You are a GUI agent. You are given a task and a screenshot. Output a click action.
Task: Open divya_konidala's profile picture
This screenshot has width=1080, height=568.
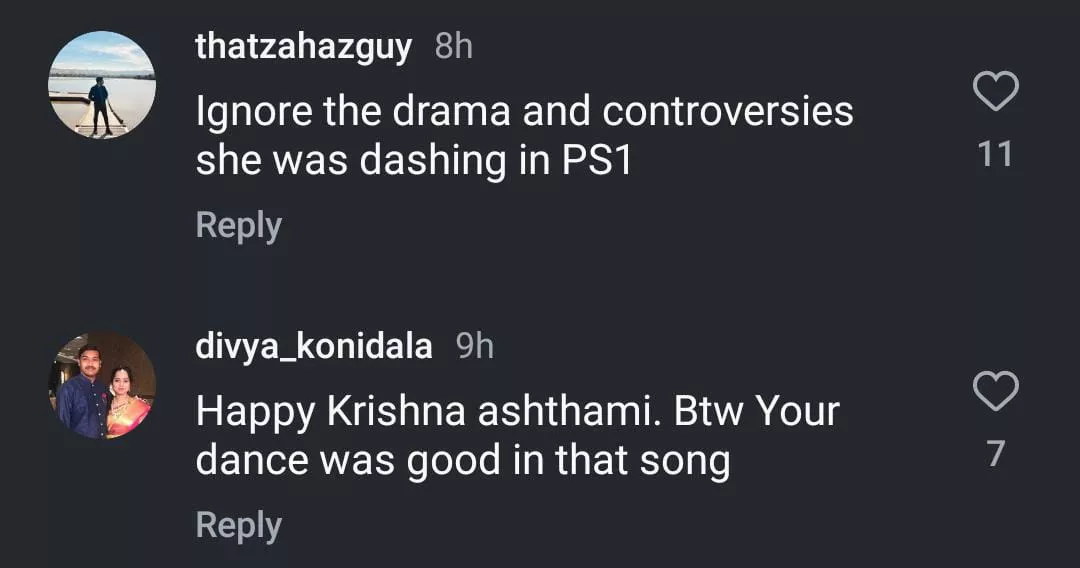point(102,386)
